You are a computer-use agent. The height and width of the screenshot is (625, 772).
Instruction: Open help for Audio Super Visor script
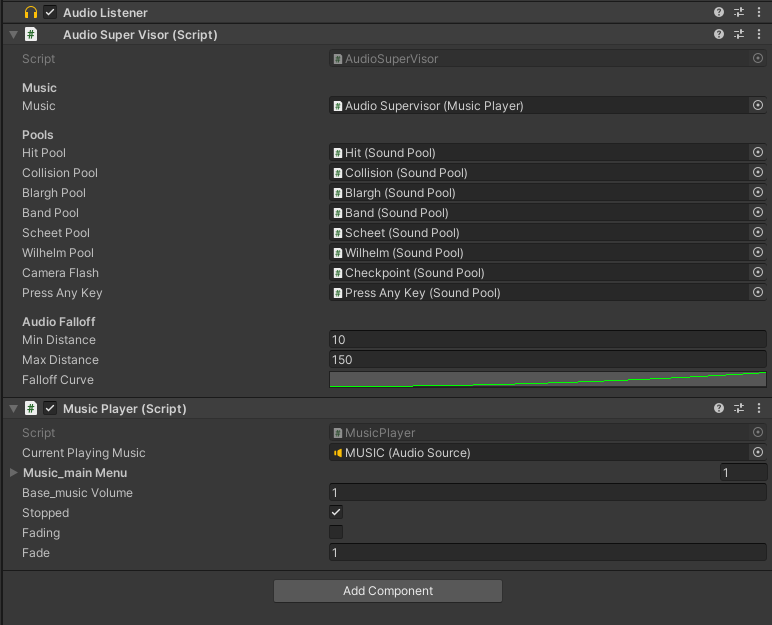pos(719,34)
